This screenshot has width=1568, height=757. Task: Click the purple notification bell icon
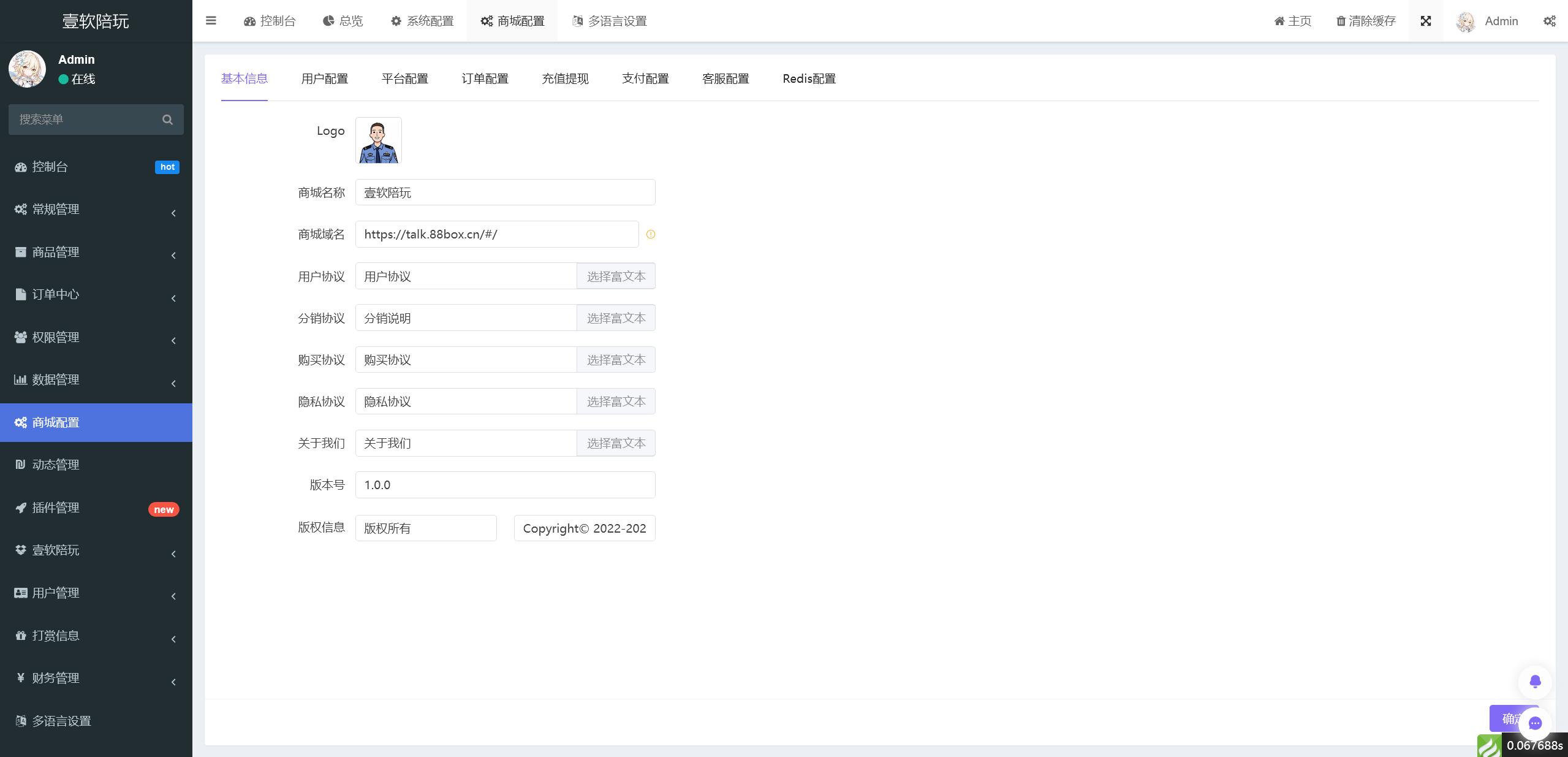click(x=1535, y=681)
